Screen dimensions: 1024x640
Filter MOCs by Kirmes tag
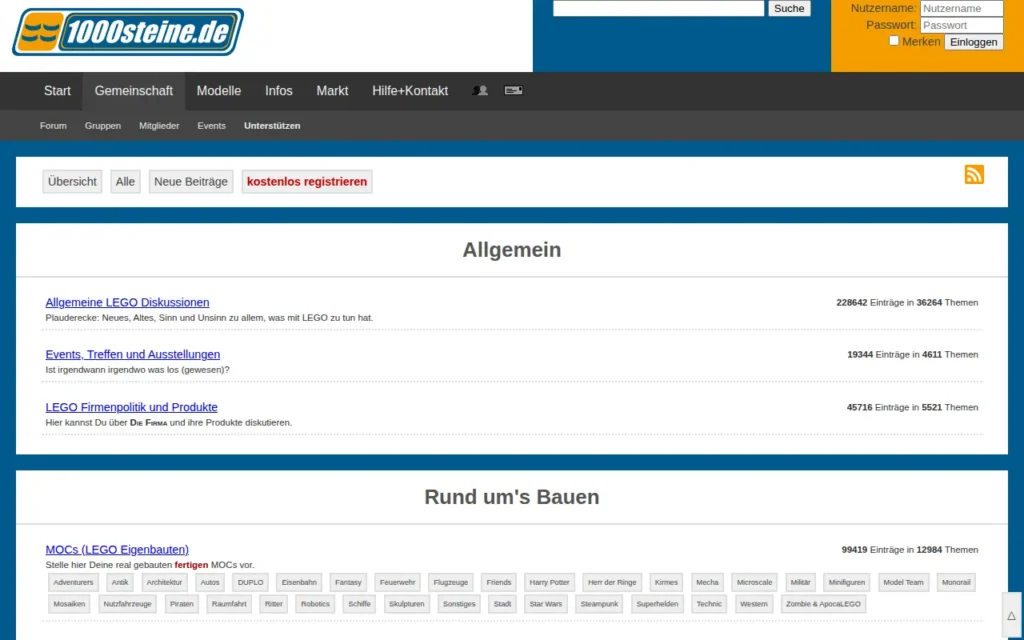coord(666,583)
